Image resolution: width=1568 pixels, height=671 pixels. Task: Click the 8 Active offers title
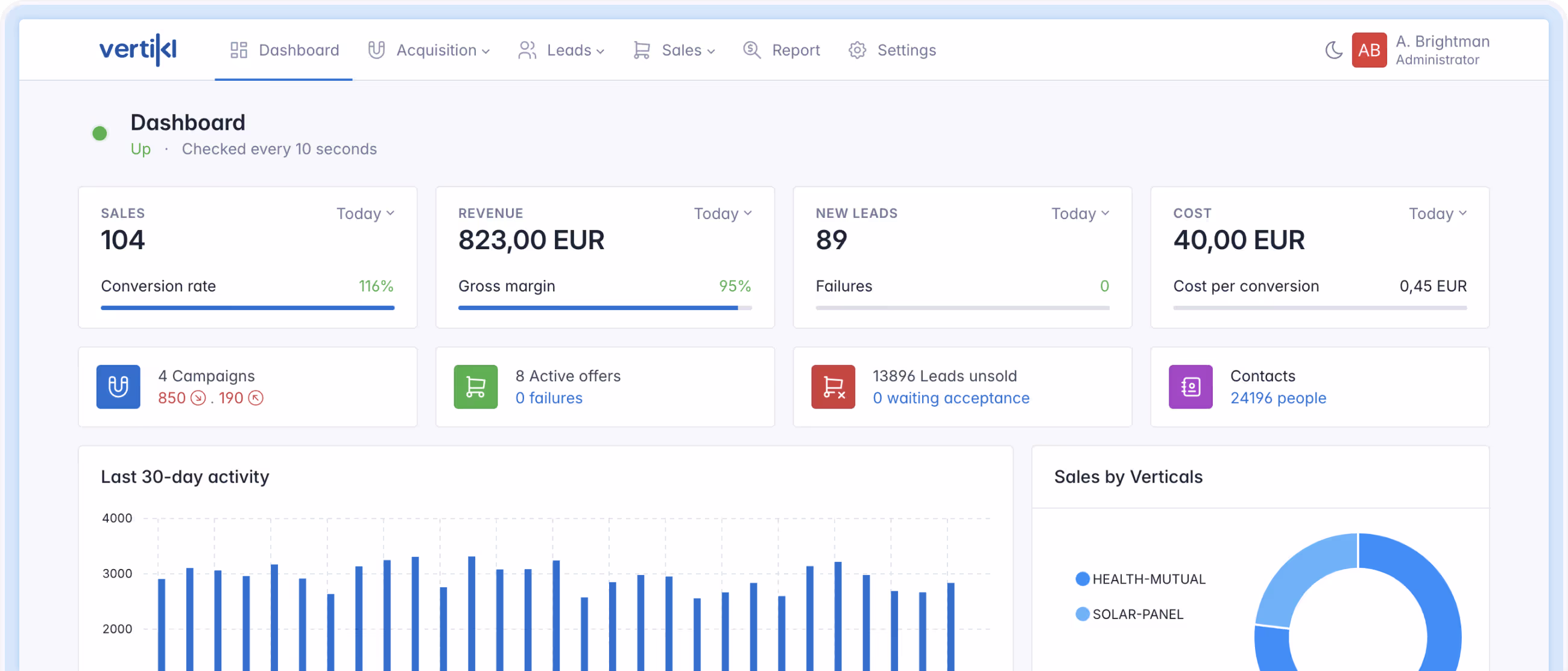click(x=568, y=377)
